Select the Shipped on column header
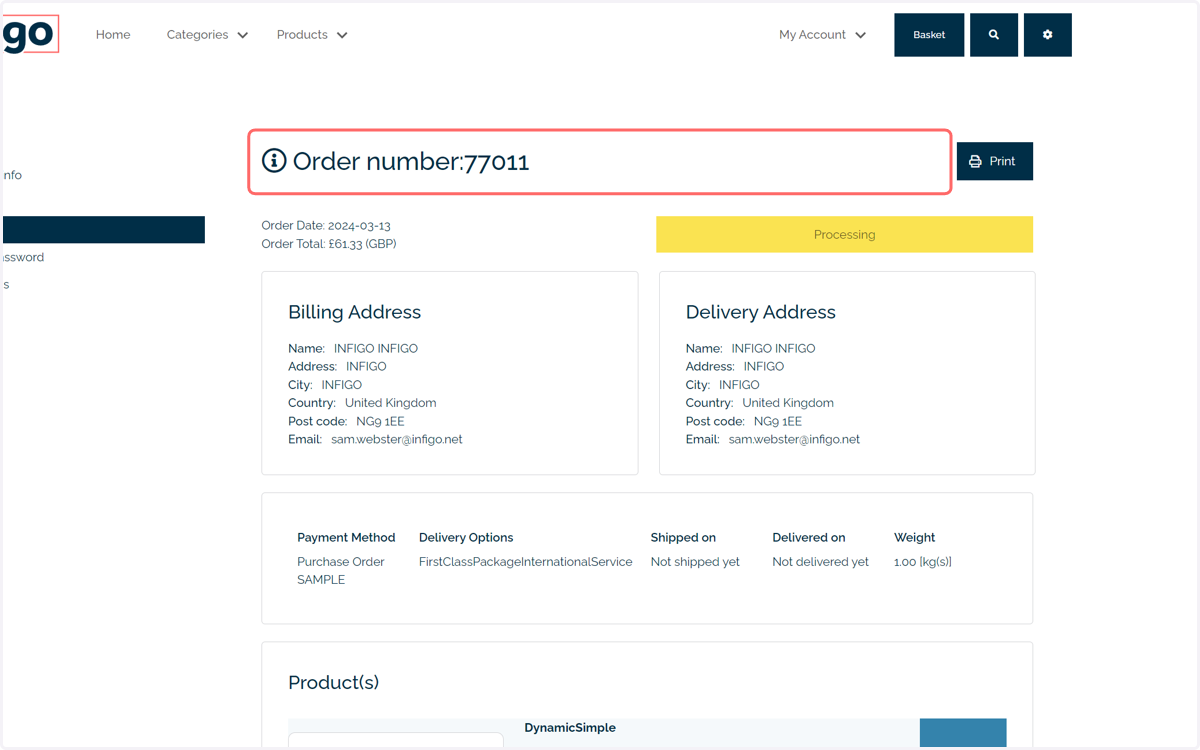 [x=683, y=538]
